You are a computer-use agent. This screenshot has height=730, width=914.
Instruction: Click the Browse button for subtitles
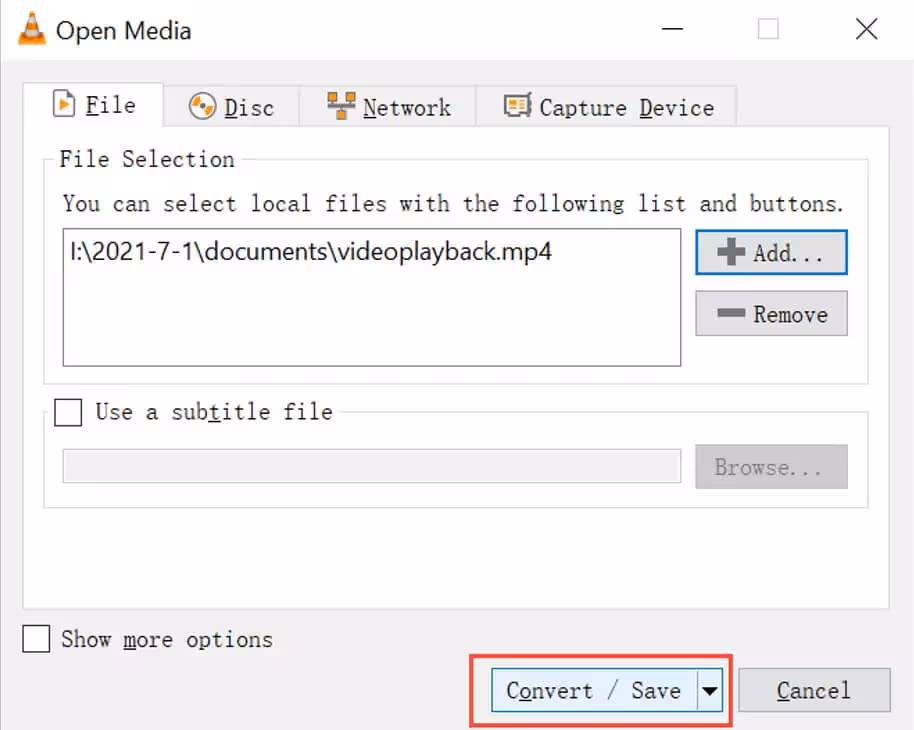coord(771,467)
